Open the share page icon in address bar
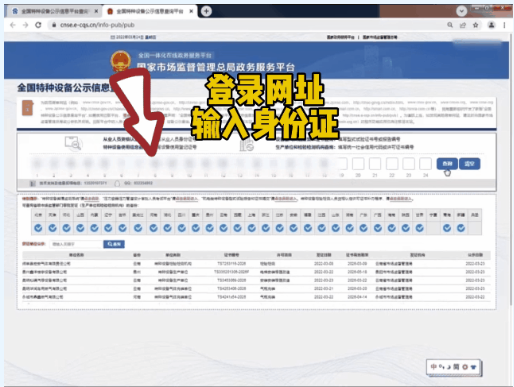The image size is (514, 387). [x=463, y=25]
